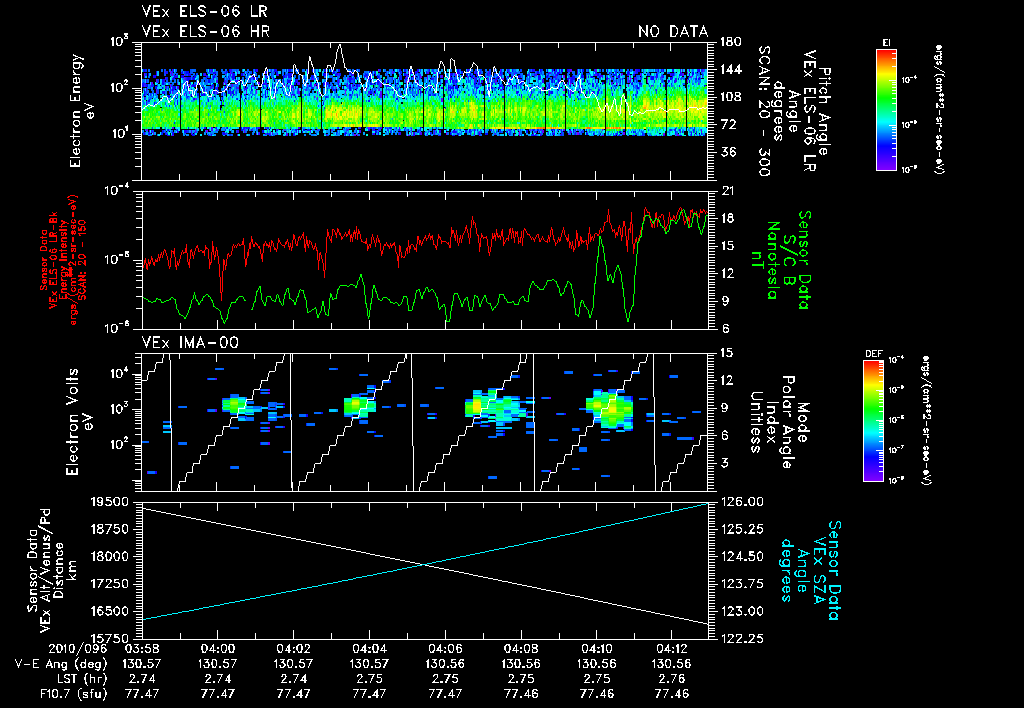Viewport: 1024px width, 708px height.
Task: Select the VEx ELS-06 LR title
Action: (x=204, y=12)
